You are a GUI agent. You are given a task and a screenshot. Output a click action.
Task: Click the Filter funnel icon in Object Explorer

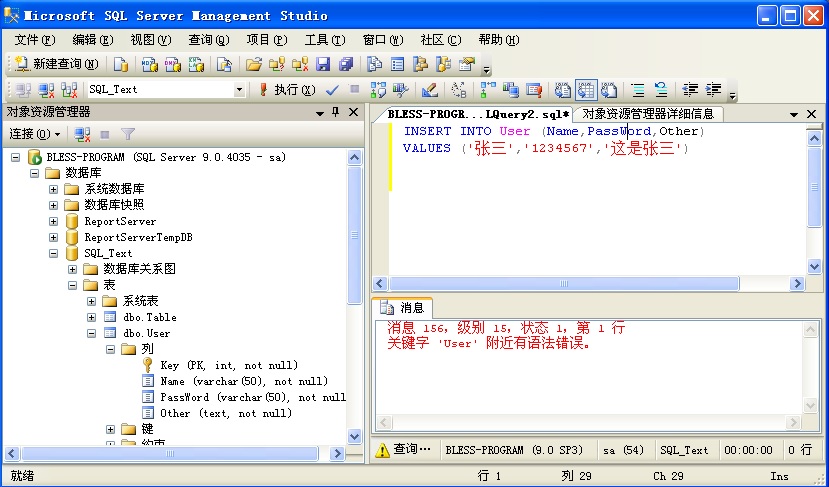click(x=128, y=134)
